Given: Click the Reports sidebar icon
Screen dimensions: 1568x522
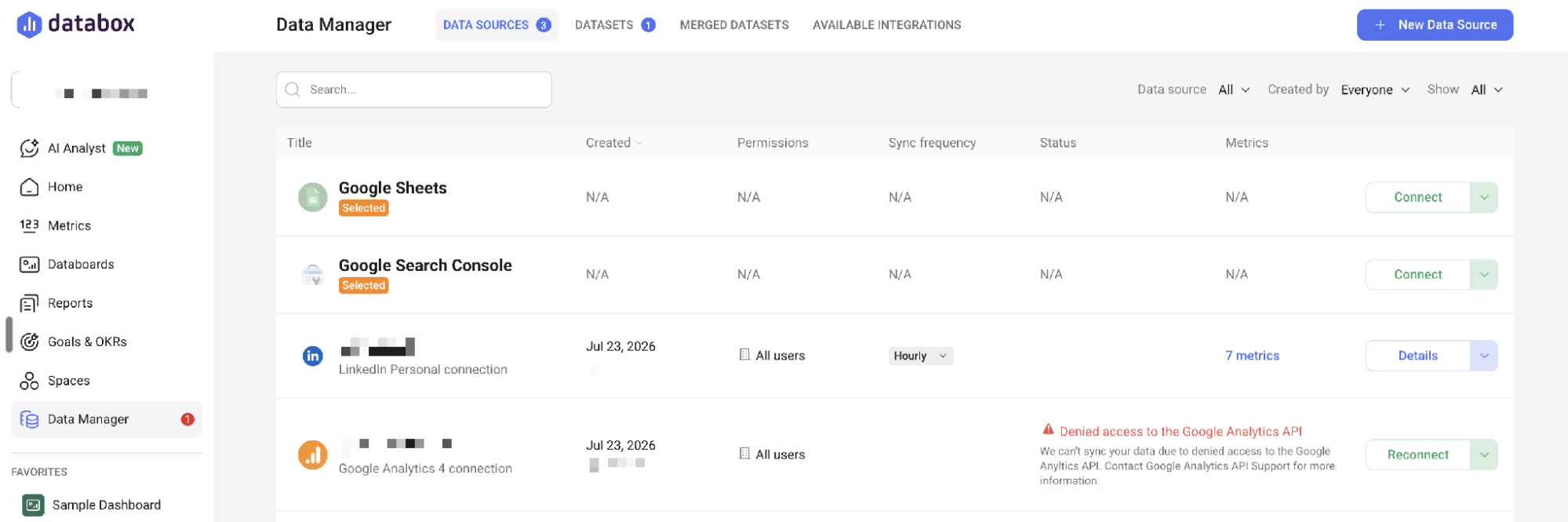Looking at the screenshot, I should click(29, 303).
